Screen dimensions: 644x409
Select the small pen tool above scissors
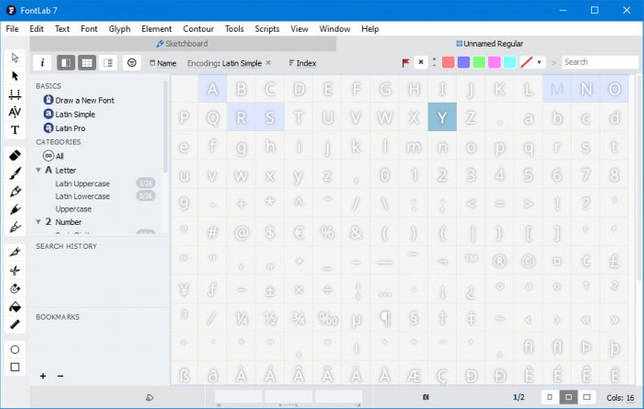pos(15,252)
